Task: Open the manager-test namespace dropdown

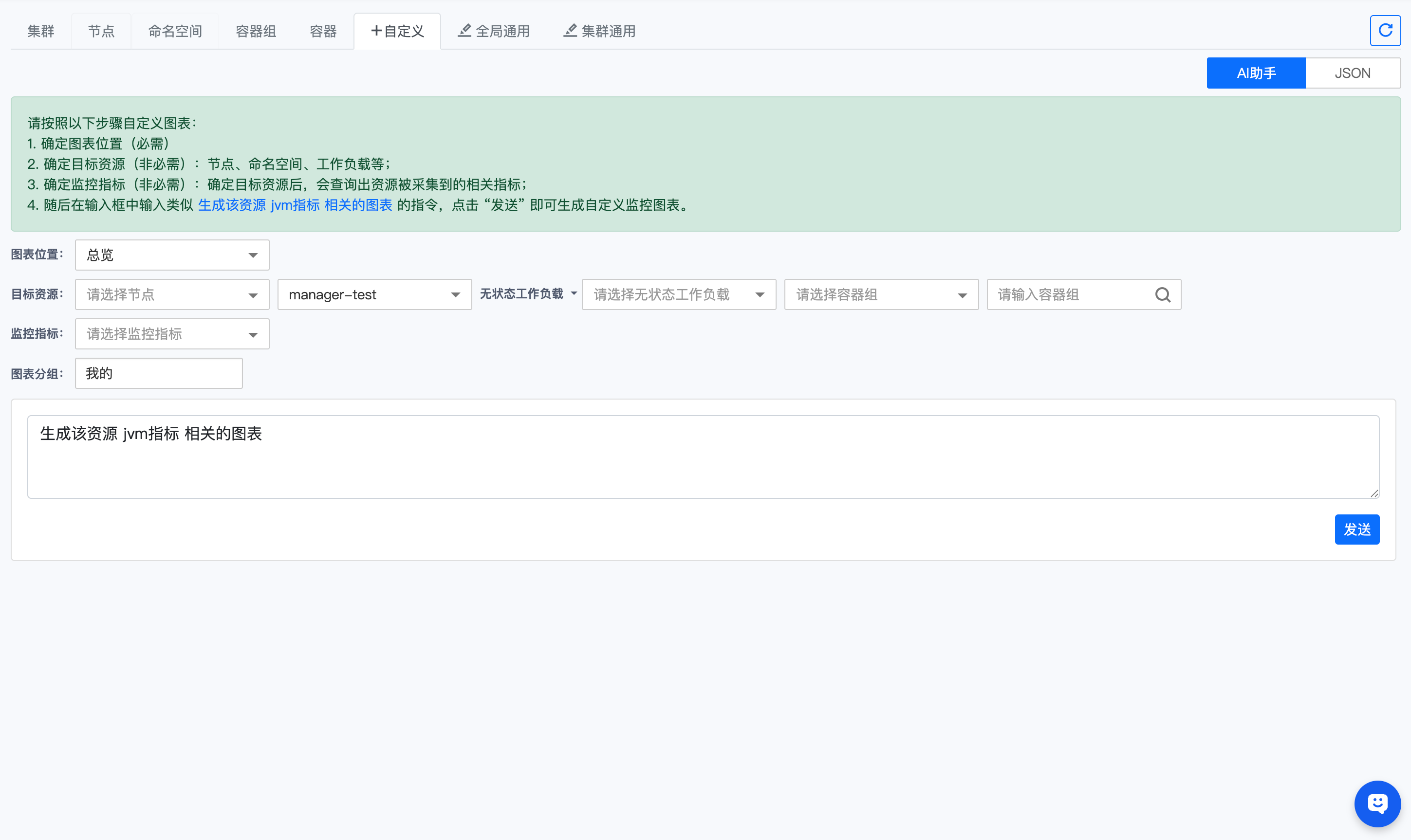Action: (374, 295)
